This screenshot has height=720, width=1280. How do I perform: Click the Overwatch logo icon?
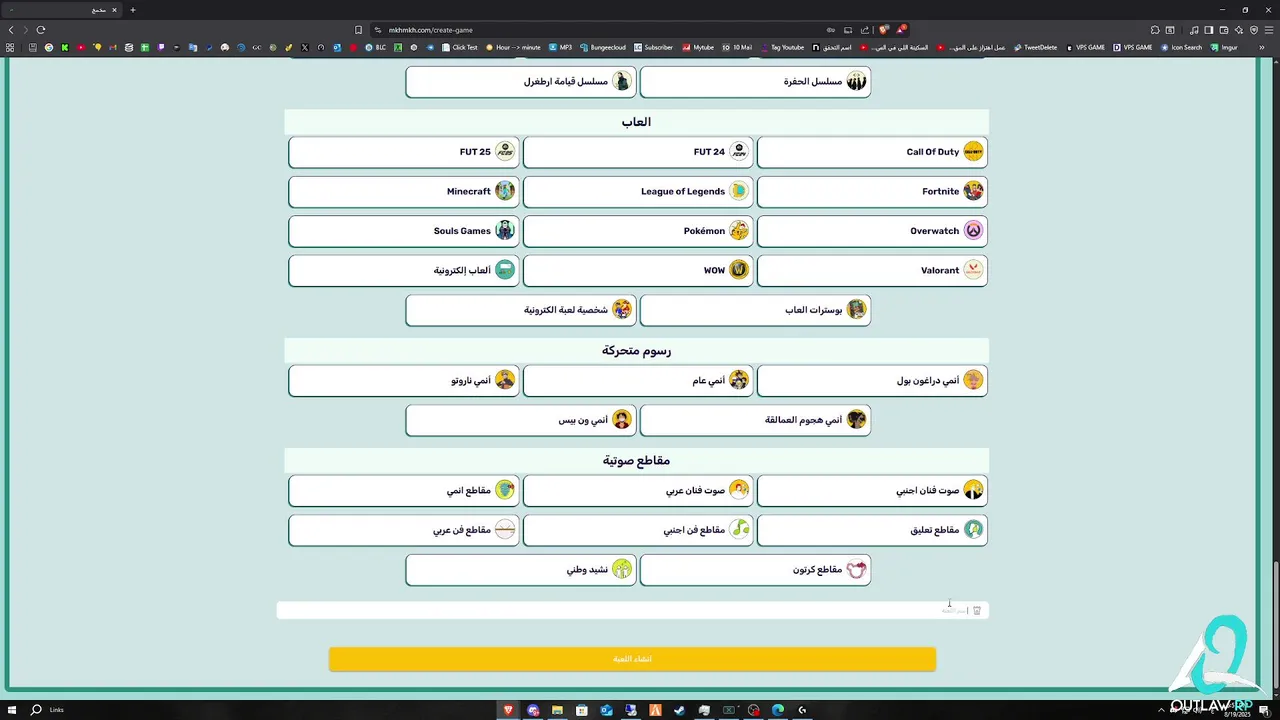[x=973, y=231]
